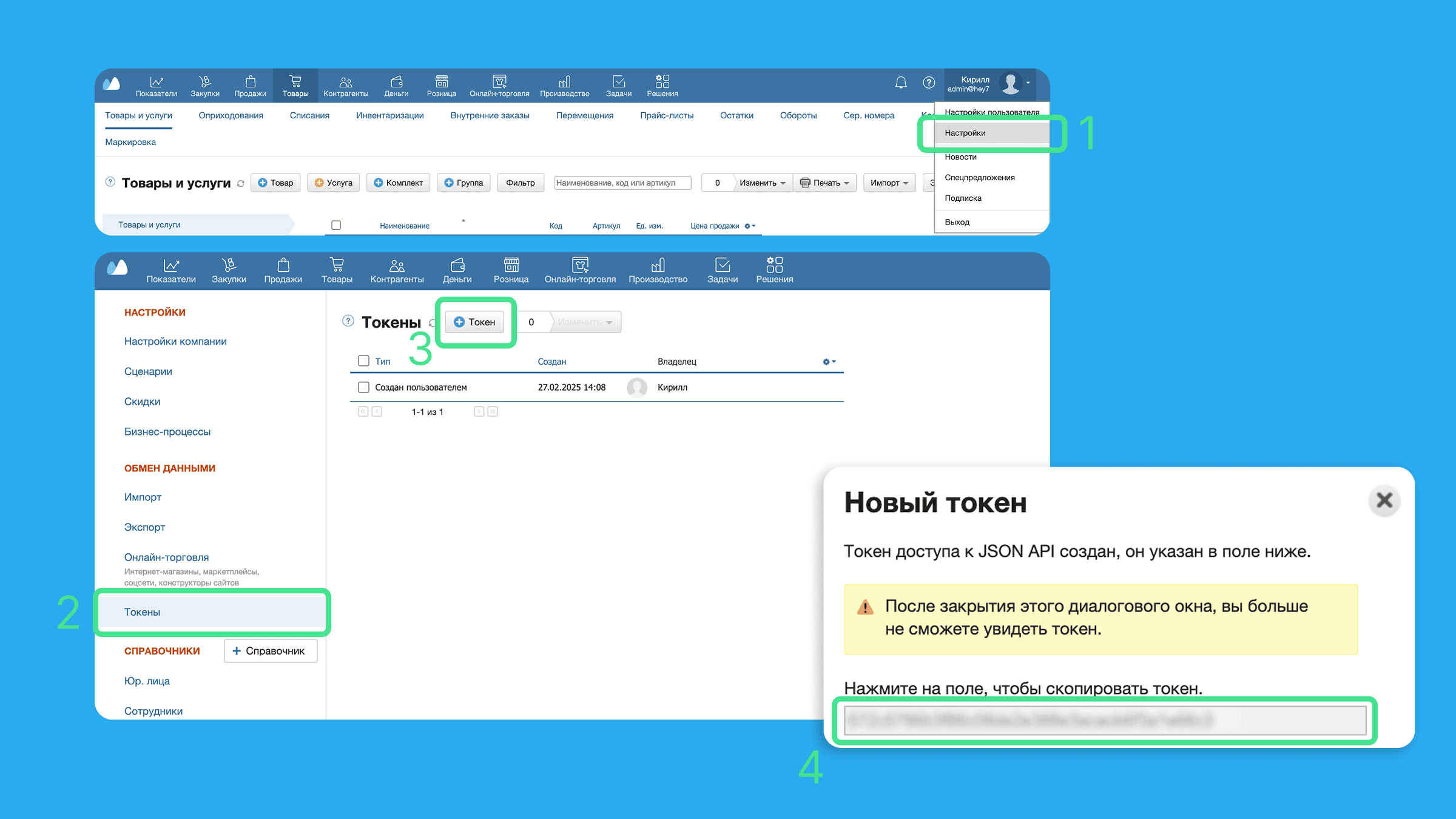Click the Комплект add button
This screenshot has width=1456, height=819.
pos(398,183)
